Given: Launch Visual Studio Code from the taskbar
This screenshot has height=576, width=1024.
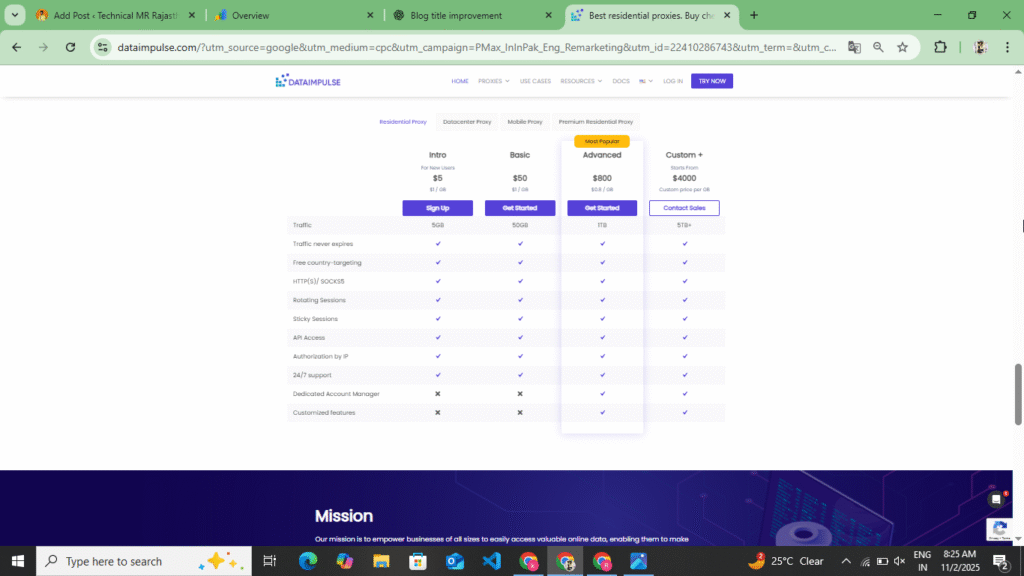Looking at the screenshot, I should point(492,561).
